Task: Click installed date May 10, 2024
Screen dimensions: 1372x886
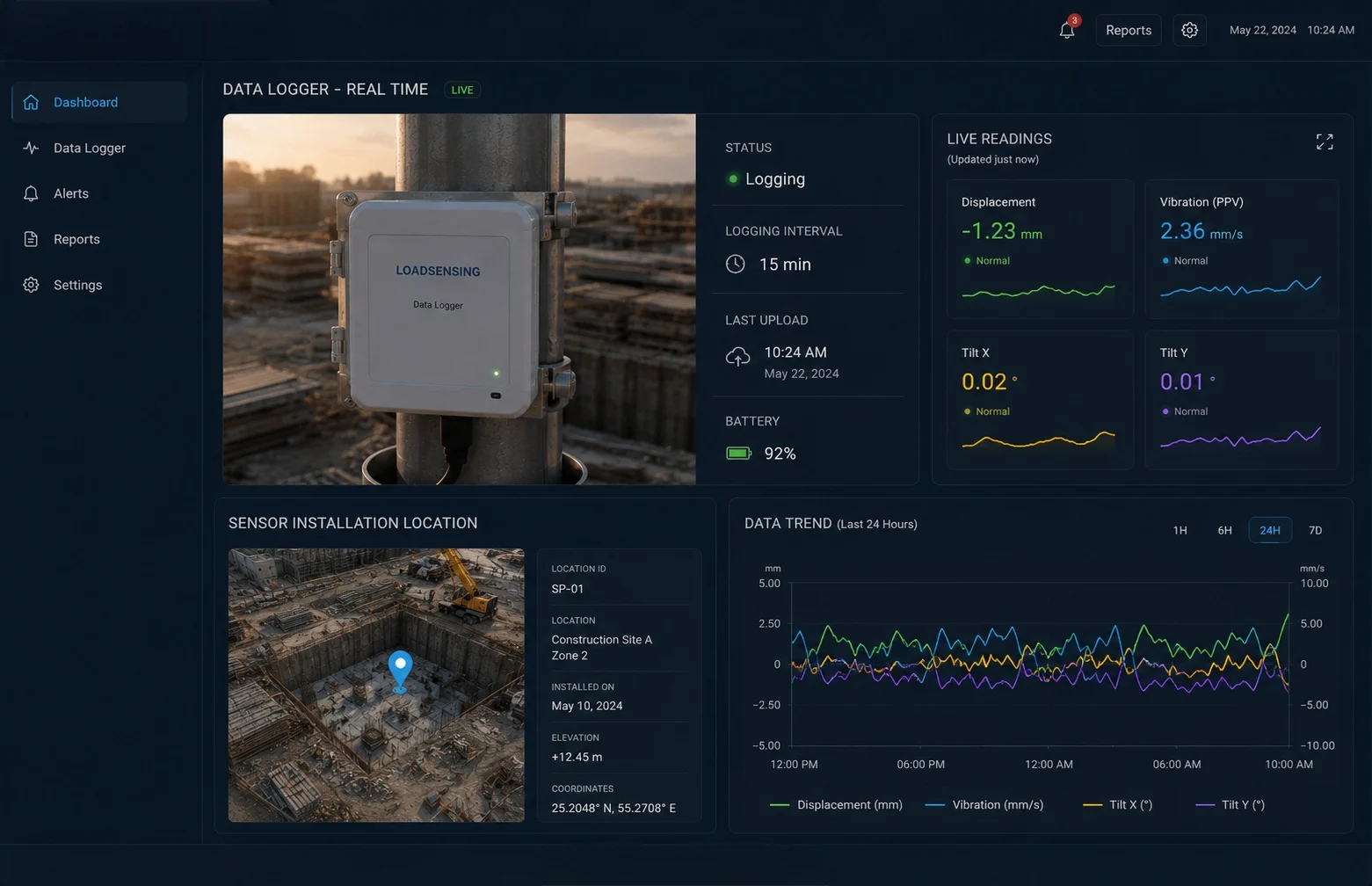Action: 587,706
